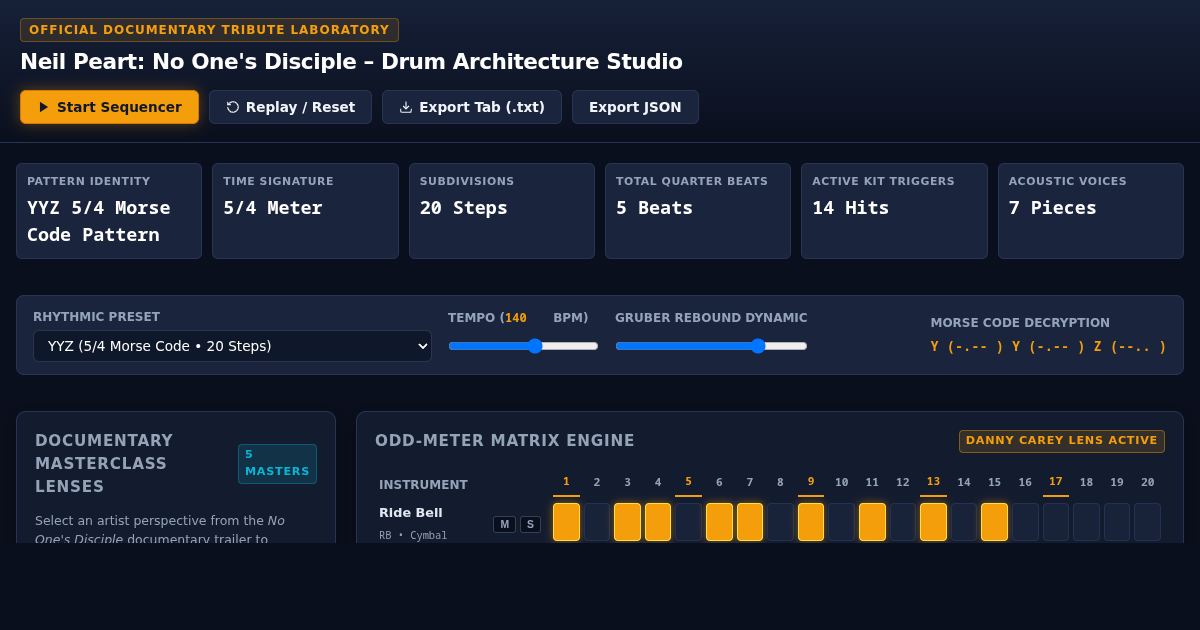Click the Official Documentary Tribute Laboratory badge

tap(209, 30)
